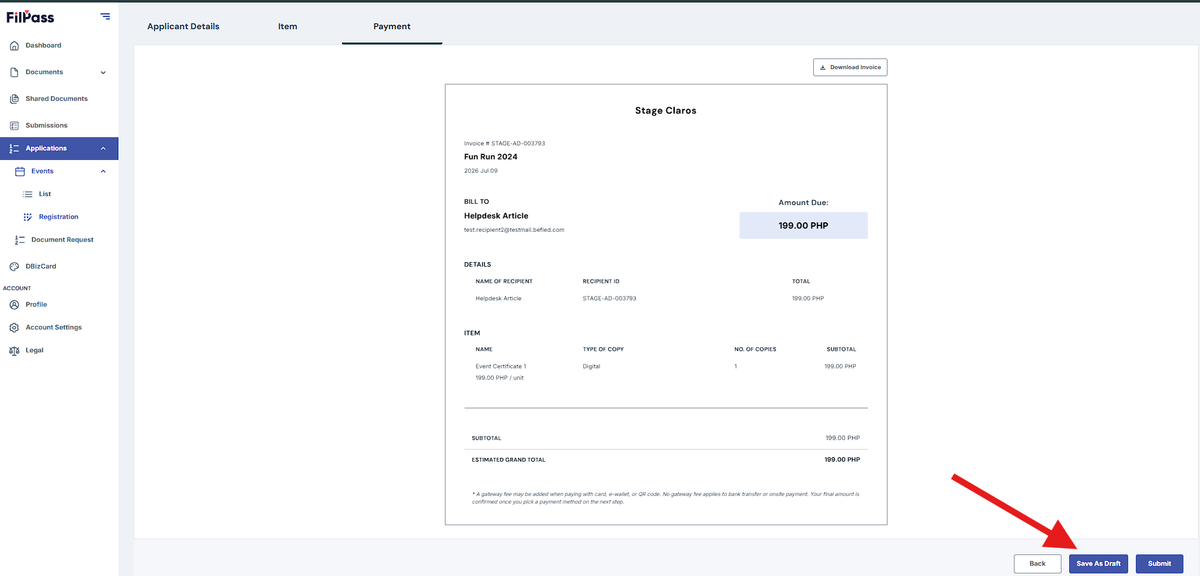Click the Helpdesk Article name under Bill To
This screenshot has height=576, width=1200.
[x=496, y=216]
